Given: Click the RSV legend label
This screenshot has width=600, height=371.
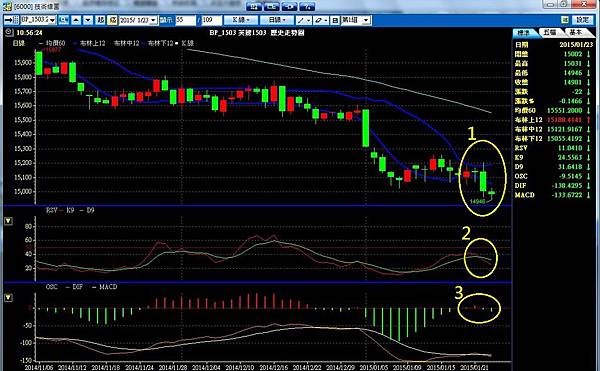Looking at the screenshot, I should [52, 210].
